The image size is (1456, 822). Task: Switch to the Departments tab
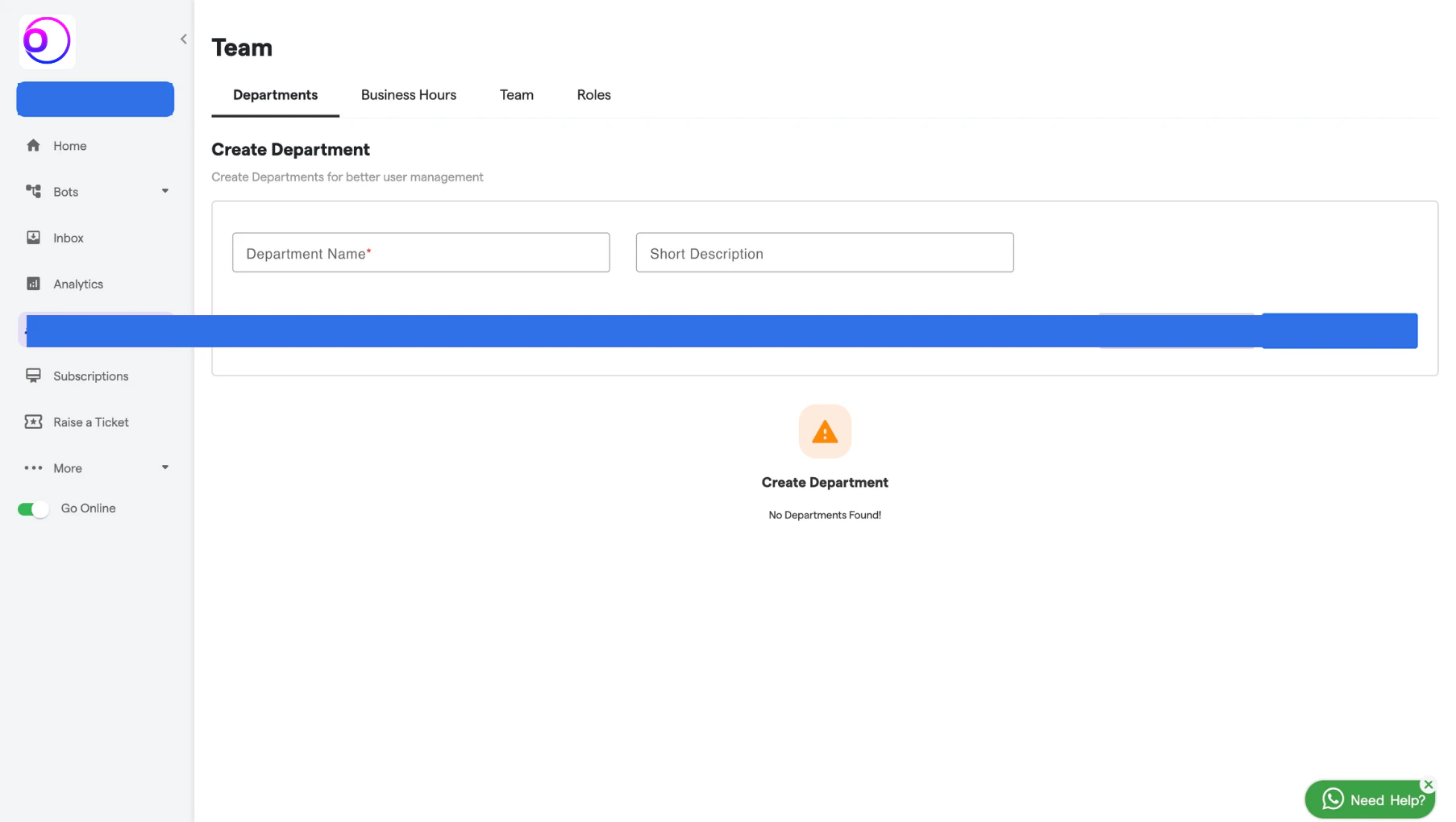click(x=275, y=95)
